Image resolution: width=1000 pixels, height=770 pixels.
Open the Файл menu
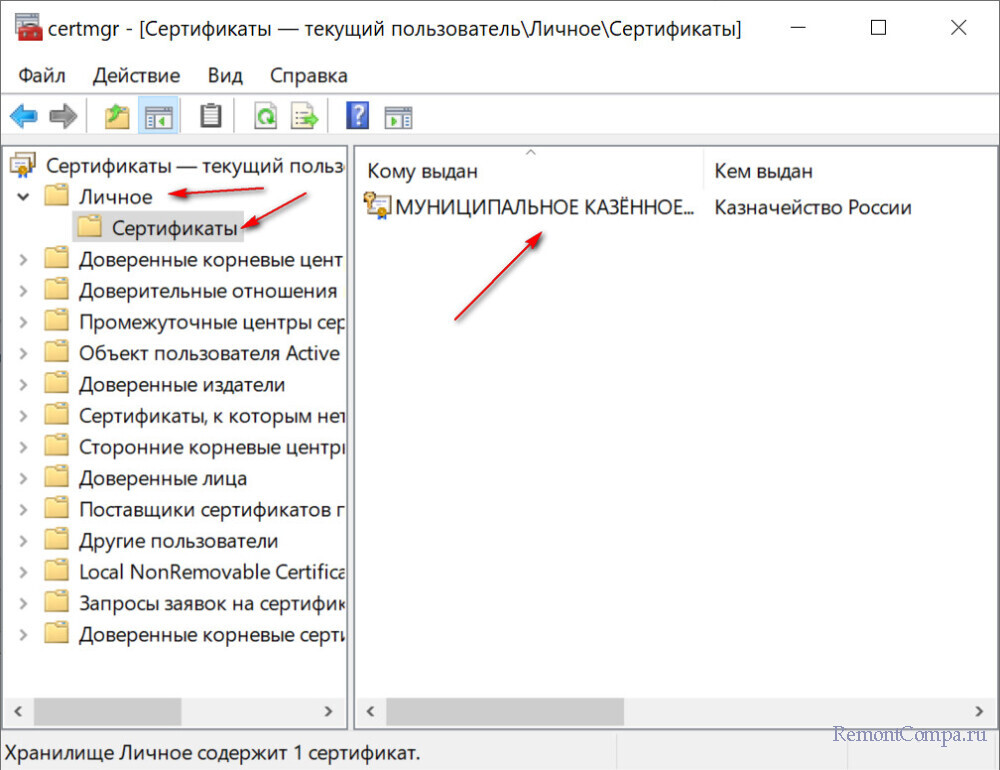[x=41, y=75]
